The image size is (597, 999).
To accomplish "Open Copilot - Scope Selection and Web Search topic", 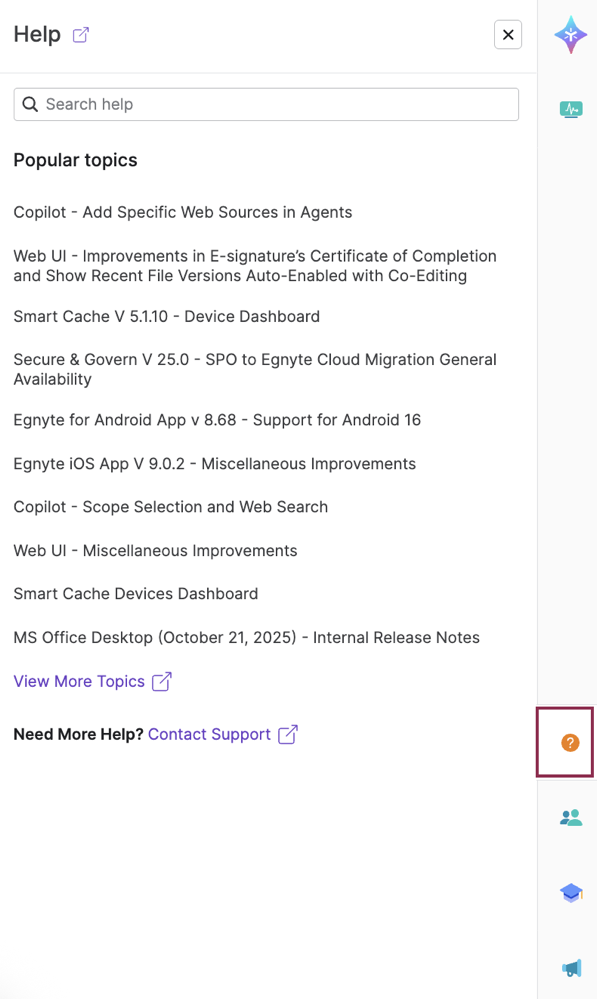I will [170, 507].
